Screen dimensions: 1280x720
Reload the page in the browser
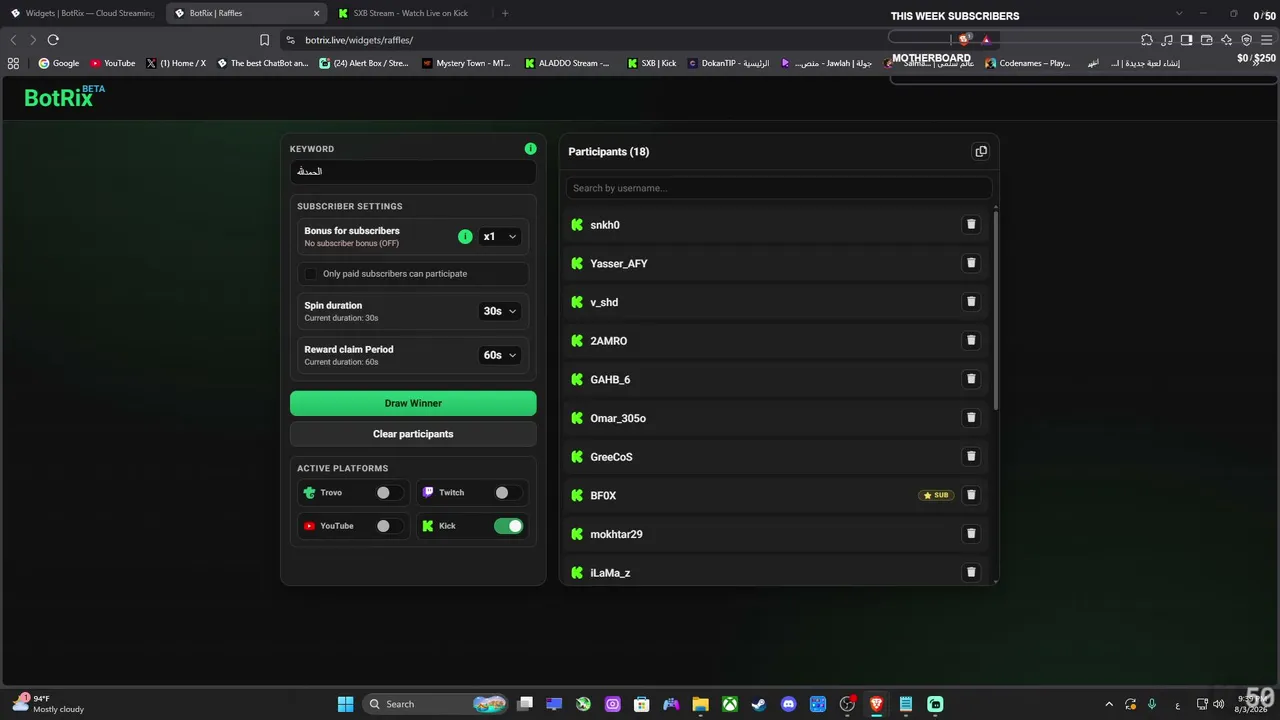[x=53, y=40]
